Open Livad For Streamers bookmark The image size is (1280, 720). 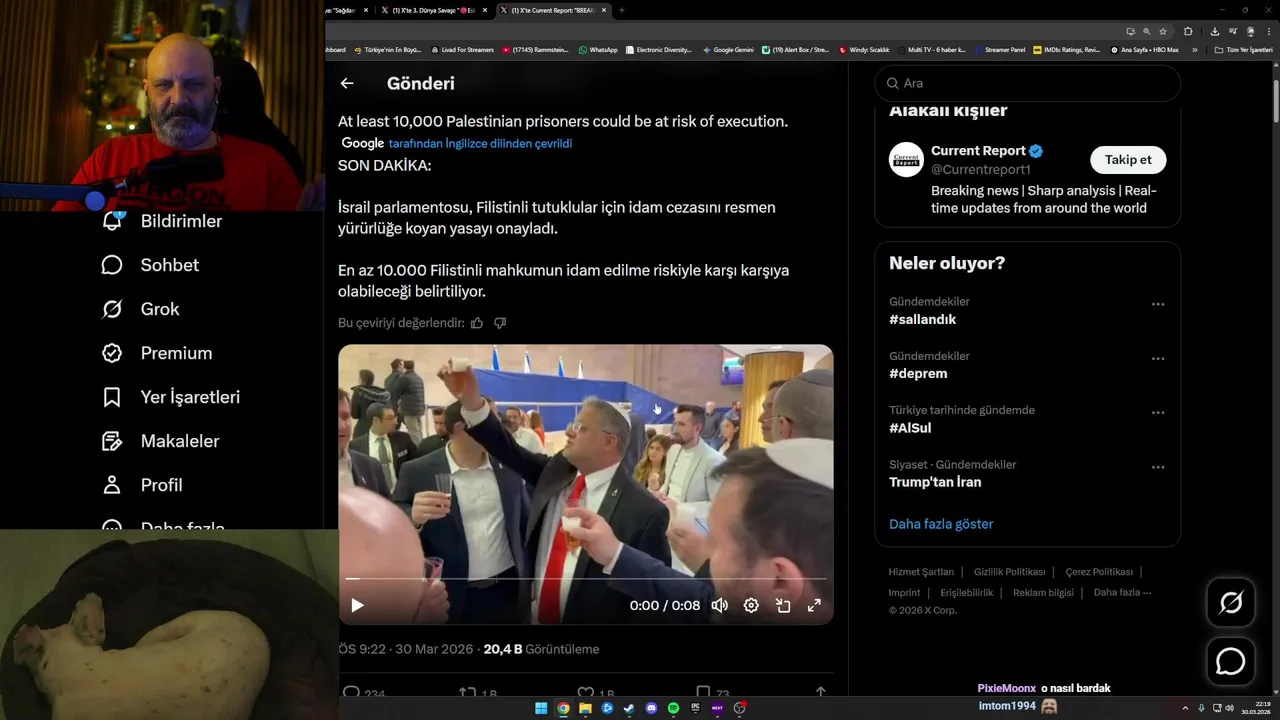tap(462, 49)
